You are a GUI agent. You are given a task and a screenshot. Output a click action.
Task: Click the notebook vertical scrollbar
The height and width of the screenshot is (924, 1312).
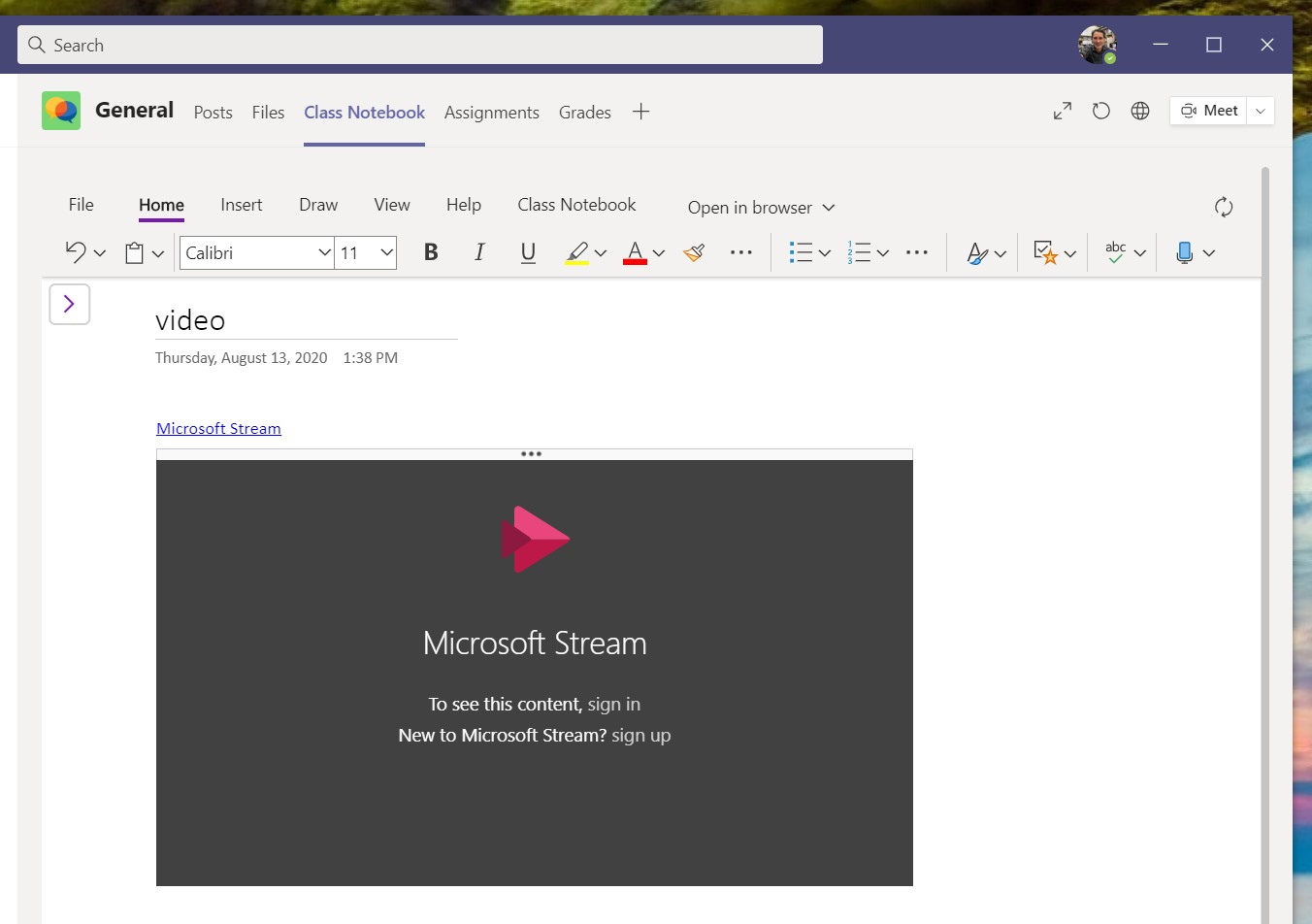pos(1265,544)
